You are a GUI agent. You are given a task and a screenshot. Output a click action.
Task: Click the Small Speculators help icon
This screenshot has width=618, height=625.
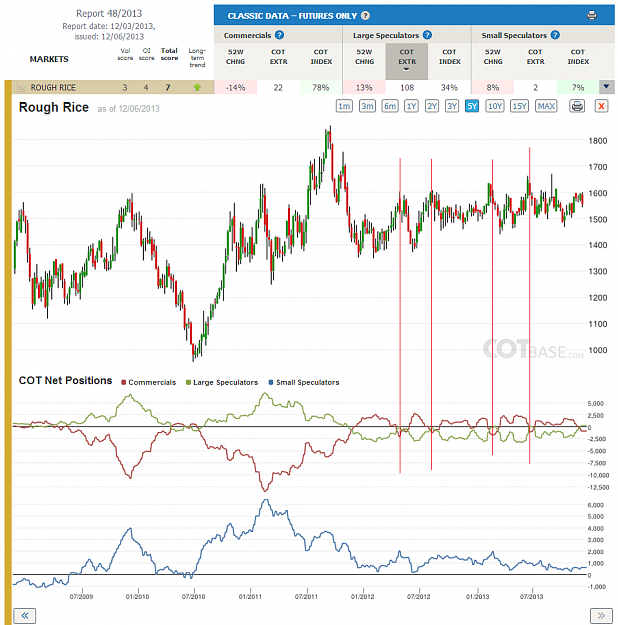point(555,35)
